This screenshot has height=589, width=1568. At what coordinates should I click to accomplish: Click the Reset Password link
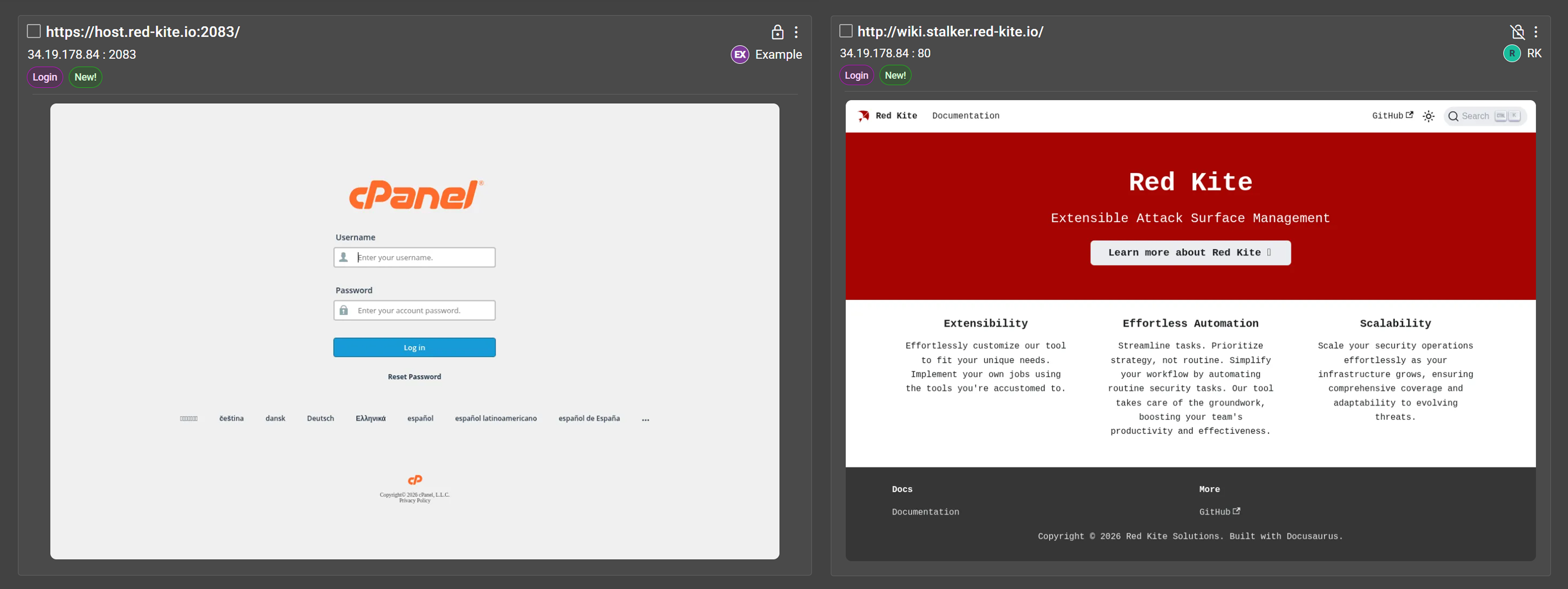[x=414, y=376]
